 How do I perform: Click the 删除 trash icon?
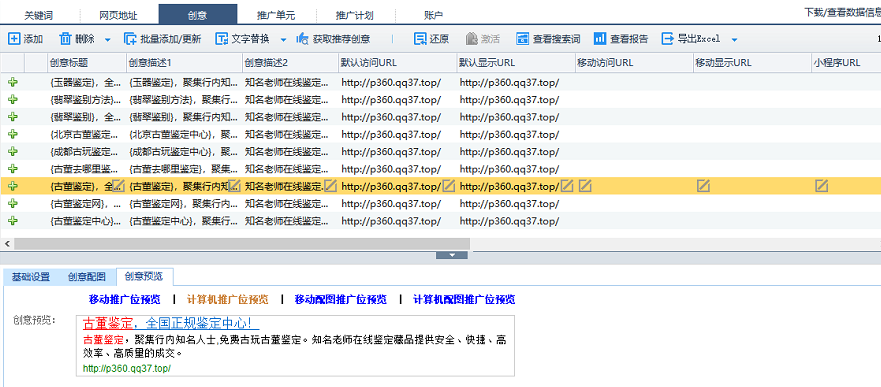(x=66, y=39)
